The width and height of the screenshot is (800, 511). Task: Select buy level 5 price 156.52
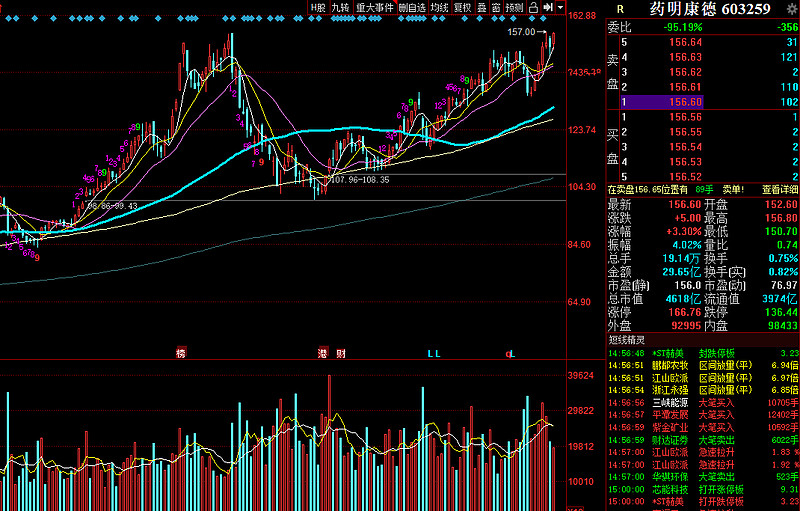coord(685,177)
